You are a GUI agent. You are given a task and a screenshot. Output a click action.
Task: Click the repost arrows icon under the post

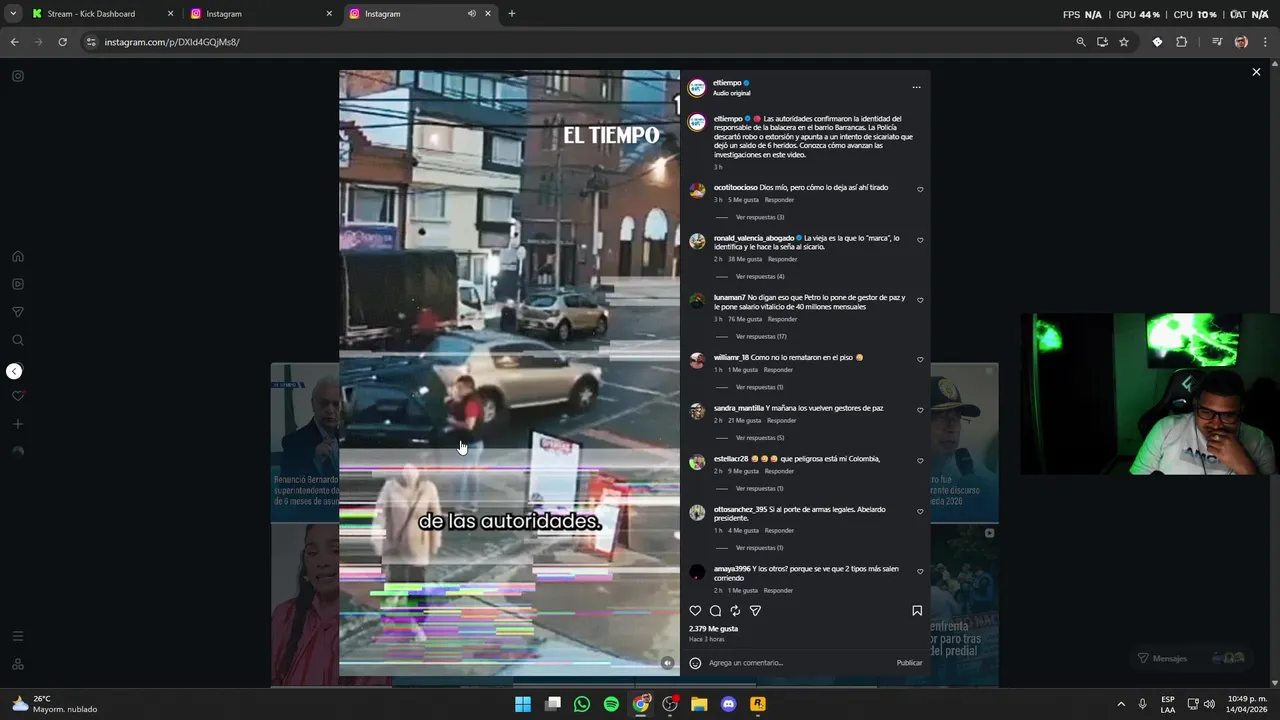click(735, 611)
